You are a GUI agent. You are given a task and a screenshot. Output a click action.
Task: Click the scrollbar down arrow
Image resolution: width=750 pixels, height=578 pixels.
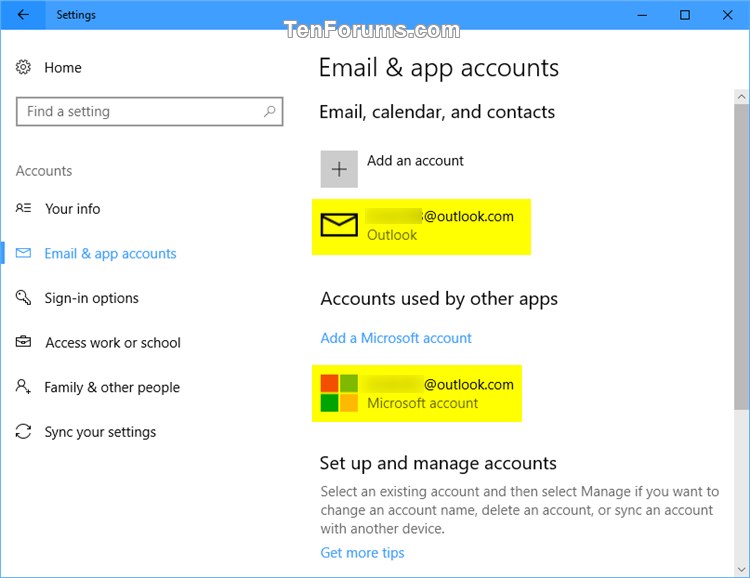pyautogui.click(x=741, y=569)
